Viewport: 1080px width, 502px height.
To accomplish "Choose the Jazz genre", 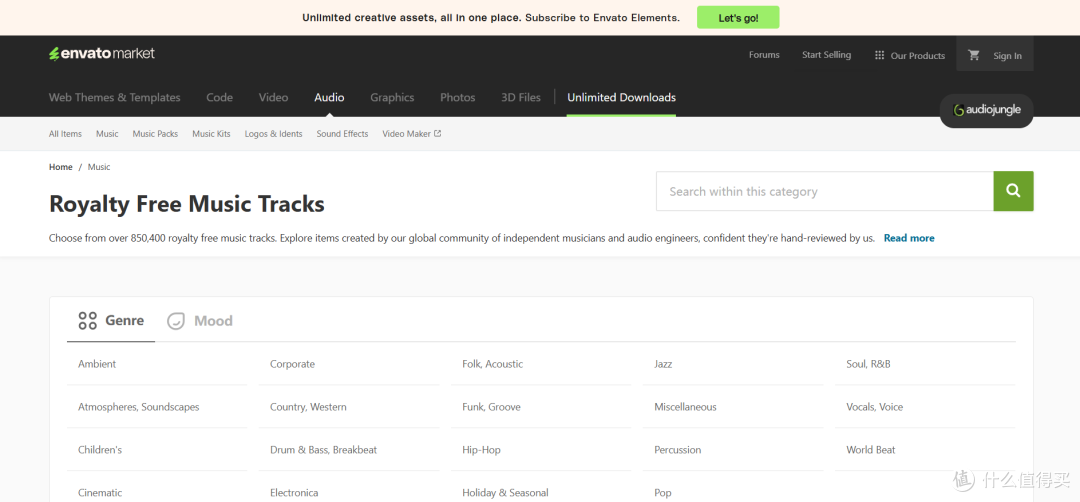I will coord(663,364).
